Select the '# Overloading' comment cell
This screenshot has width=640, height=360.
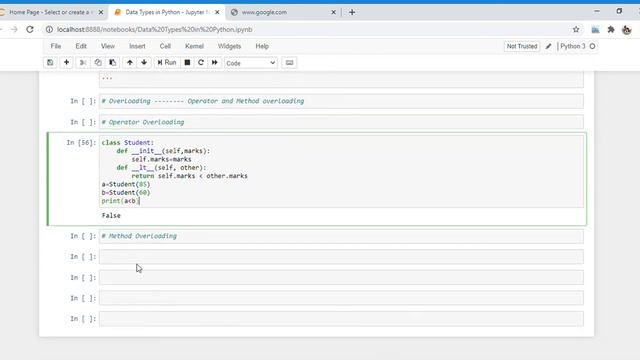341,101
